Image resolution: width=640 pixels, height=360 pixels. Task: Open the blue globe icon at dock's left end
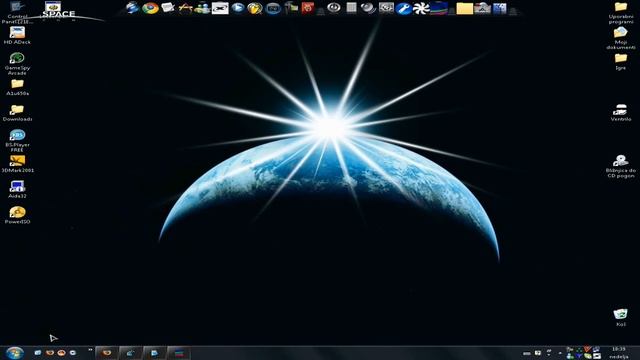[x=132, y=8]
